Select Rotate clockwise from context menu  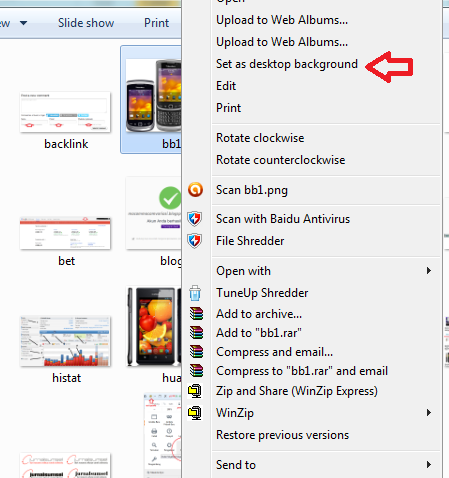click(x=260, y=138)
